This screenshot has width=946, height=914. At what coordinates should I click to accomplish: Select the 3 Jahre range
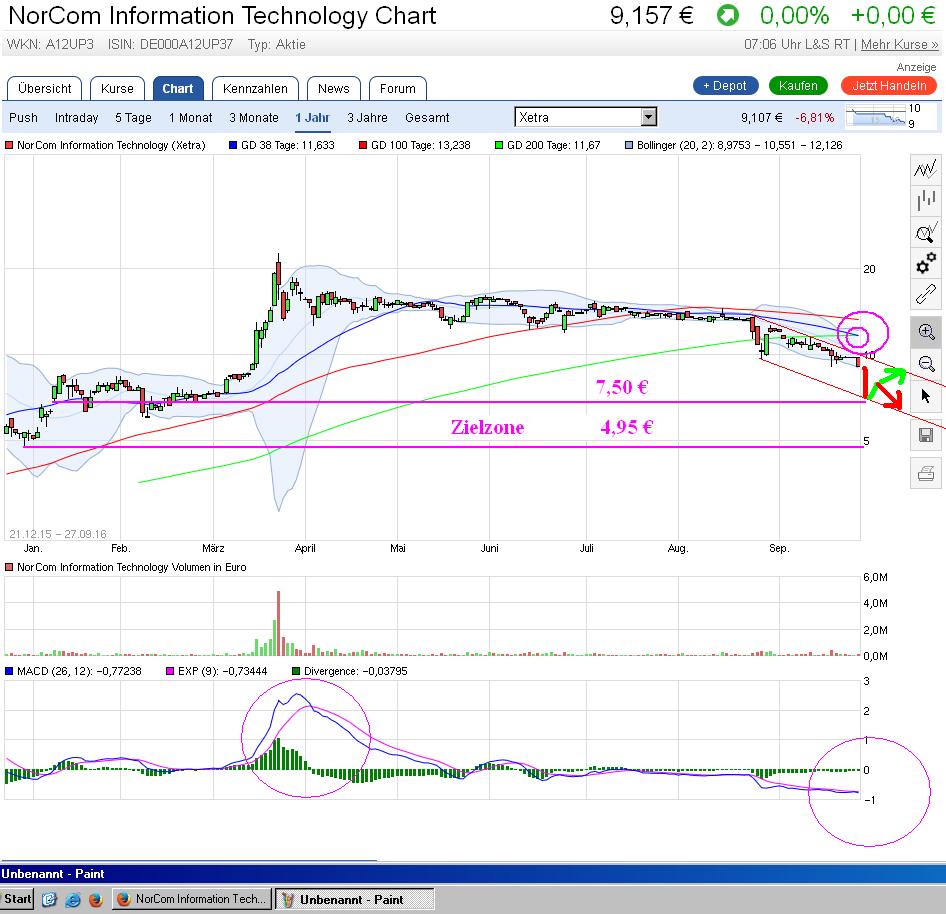[x=367, y=118]
